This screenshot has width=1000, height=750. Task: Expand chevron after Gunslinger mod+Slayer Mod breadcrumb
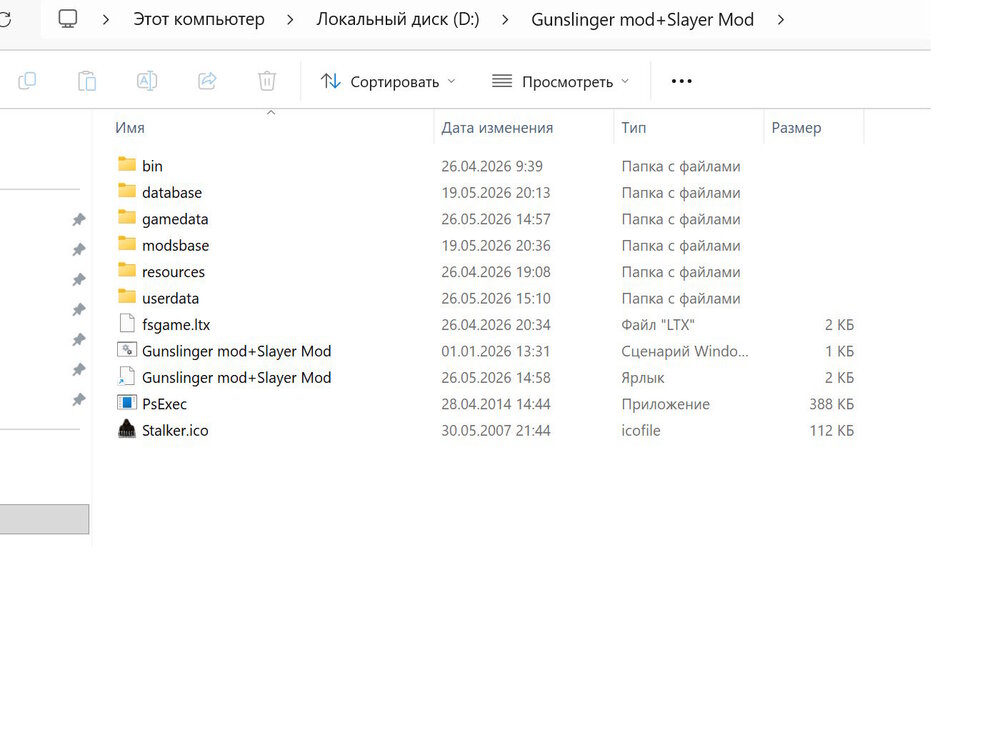781,20
